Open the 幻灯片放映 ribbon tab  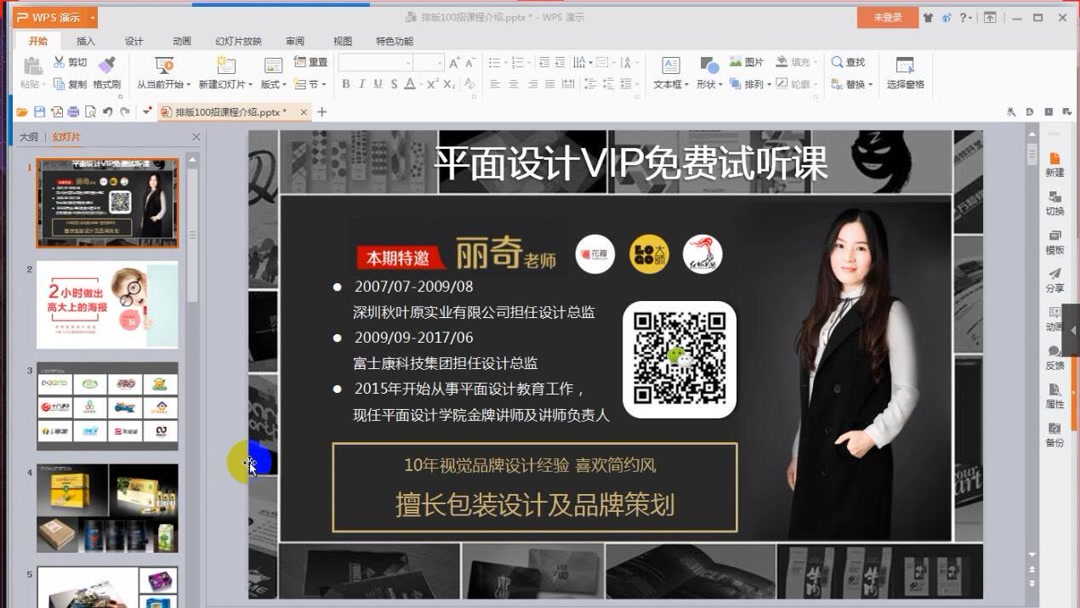point(239,40)
